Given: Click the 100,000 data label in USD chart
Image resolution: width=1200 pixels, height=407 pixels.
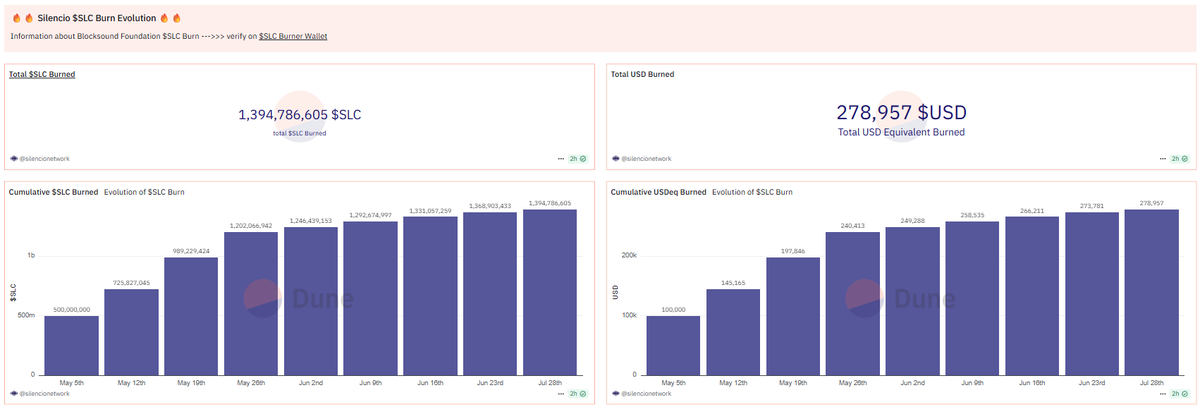Looking at the screenshot, I should (x=673, y=310).
